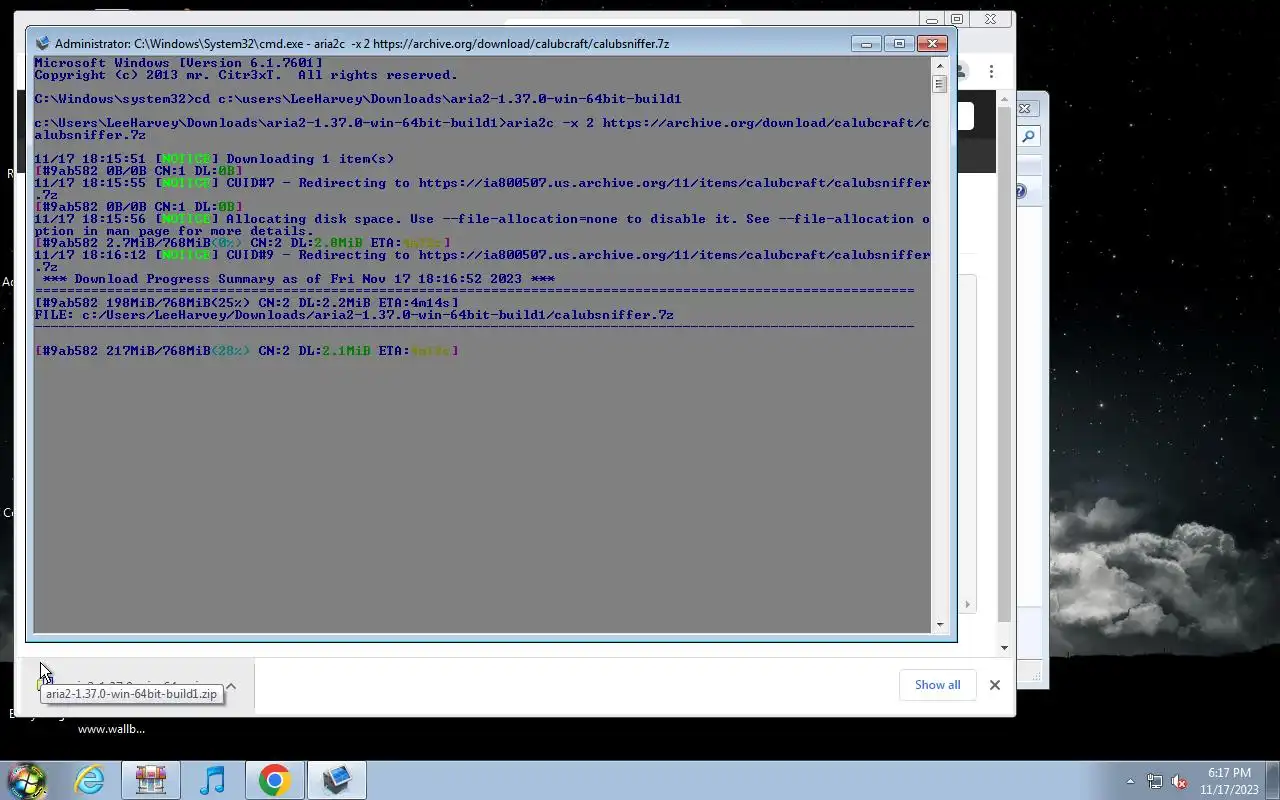Viewport: 1280px width, 800px height.
Task: Open the WinRAR taskbar button
Action: (x=151, y=780)
